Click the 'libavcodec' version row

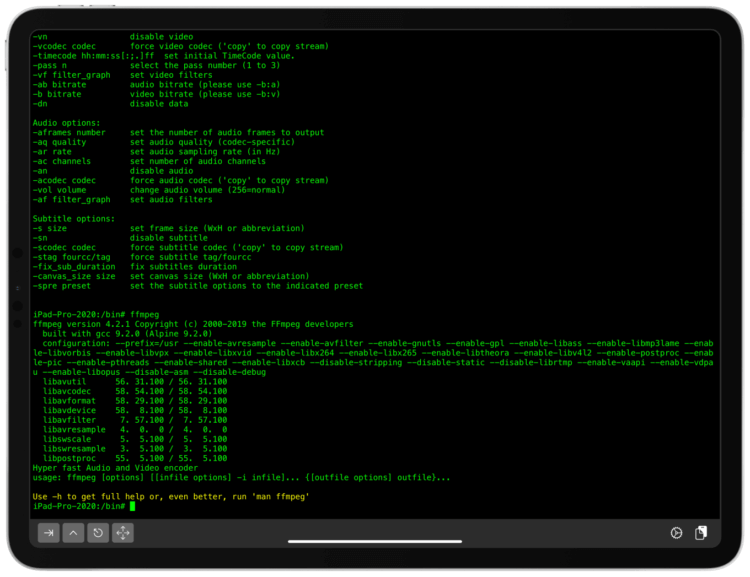coord(135,391)
